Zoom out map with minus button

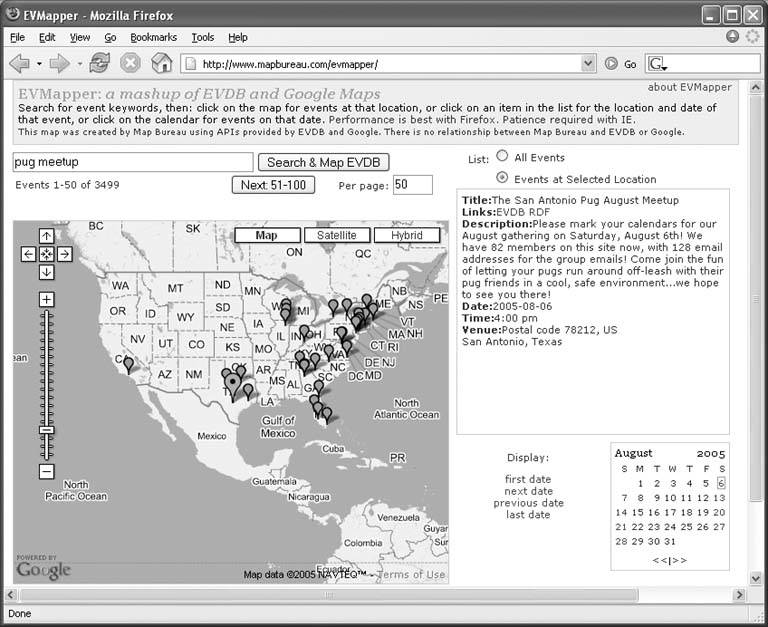[46, 471]
